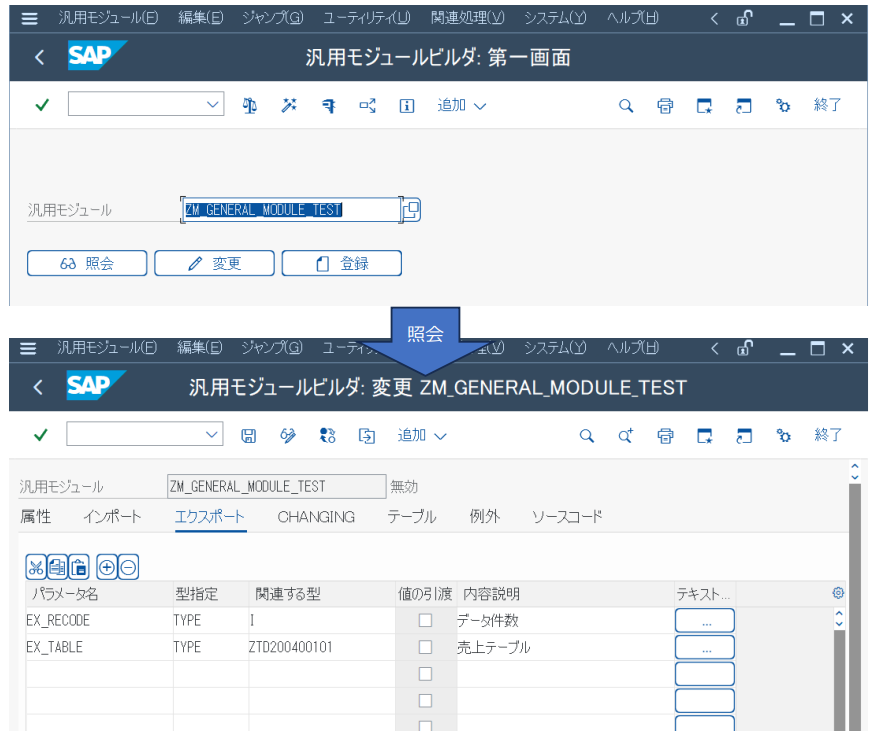Viewport: 887px width, 735px height.
Task: Click the find next icon in lower window toolbar
Action: click(x=626, y=436)
